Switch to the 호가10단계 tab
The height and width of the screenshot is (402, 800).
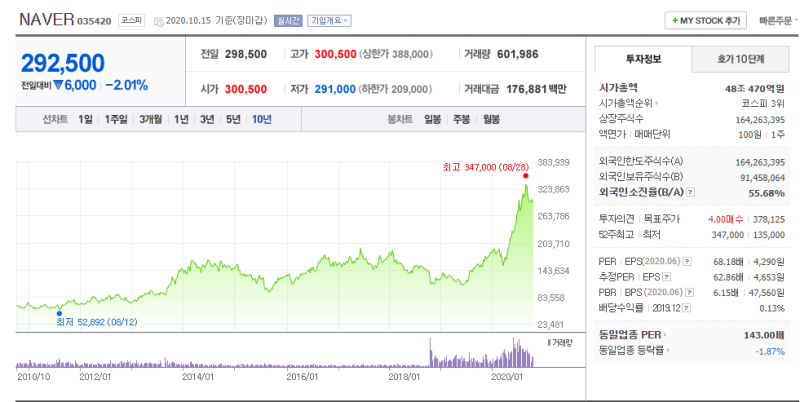(740, 59)
